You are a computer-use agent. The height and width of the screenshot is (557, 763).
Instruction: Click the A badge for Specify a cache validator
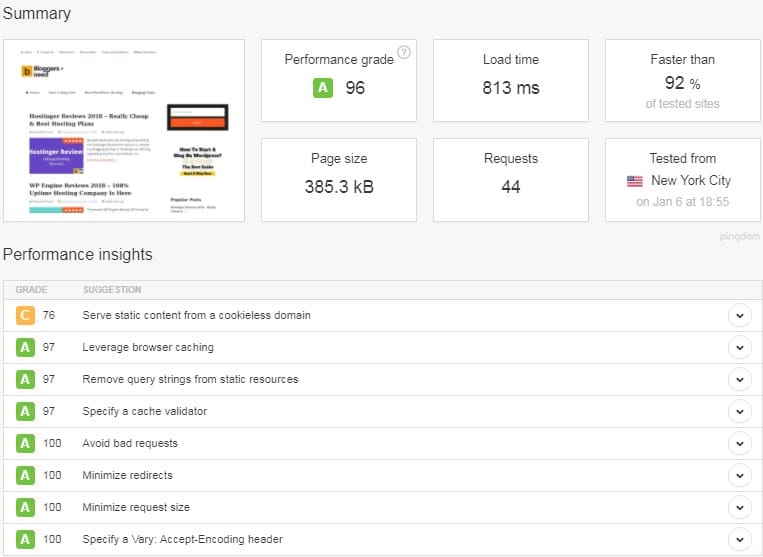coord(25,412)
